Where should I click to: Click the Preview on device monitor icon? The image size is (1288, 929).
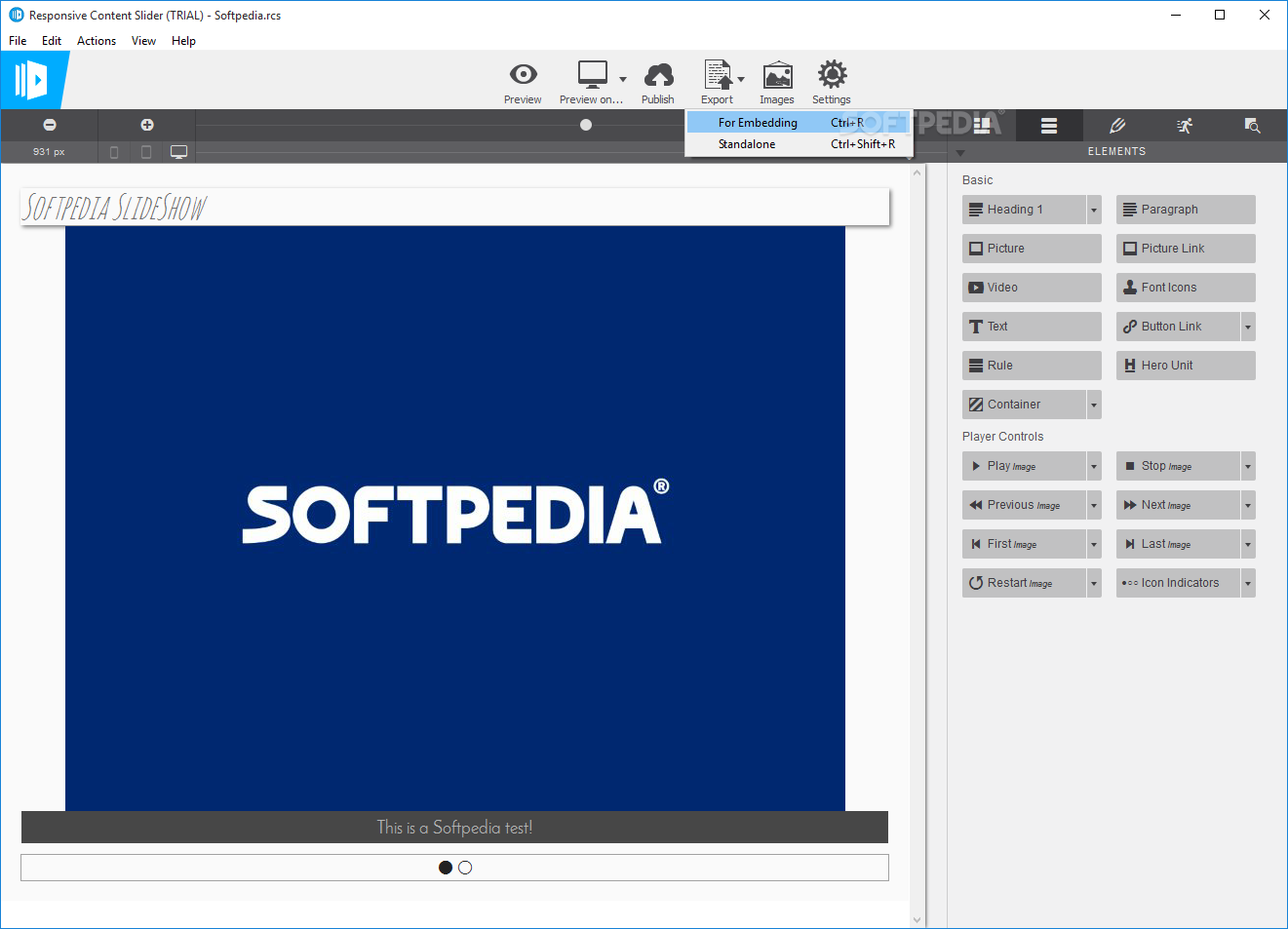pyautogui.click(x=592, y=75)
